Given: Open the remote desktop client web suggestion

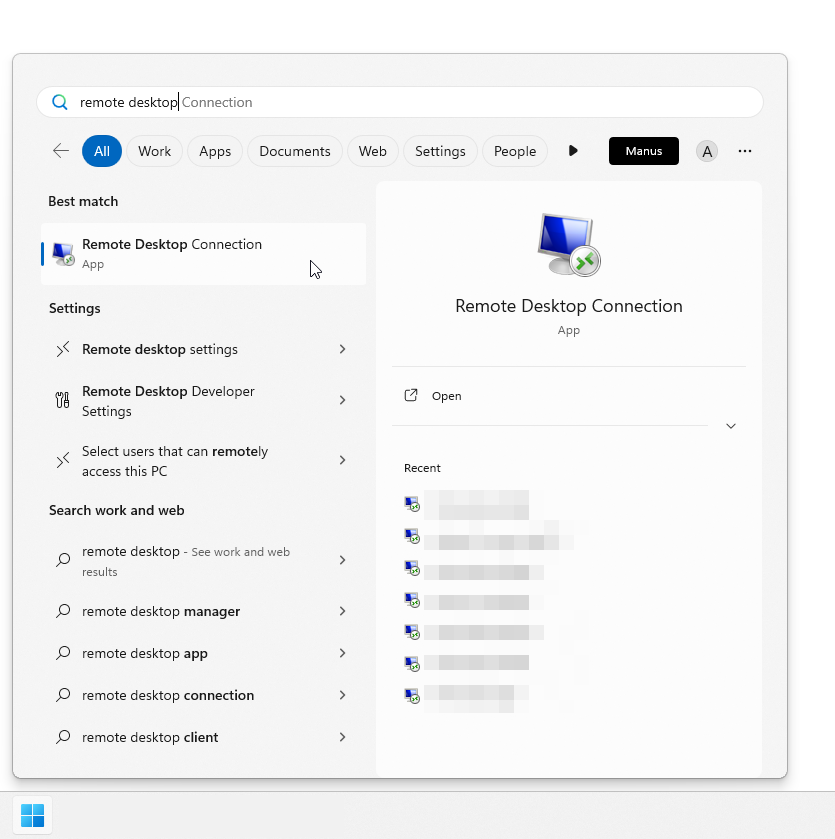Looking at the screenshot, I should [150, 737].
